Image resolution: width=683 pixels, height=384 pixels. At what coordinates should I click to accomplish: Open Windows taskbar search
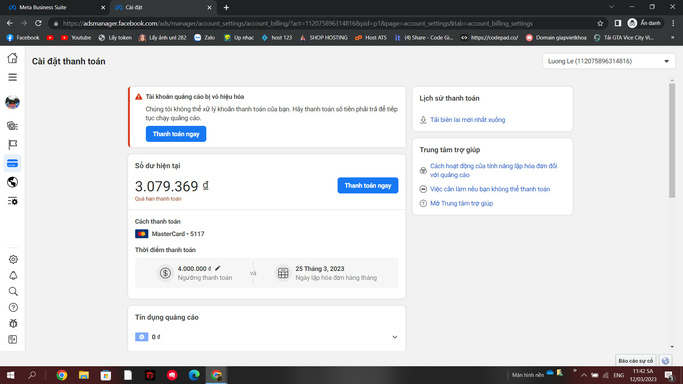(32, 375)
